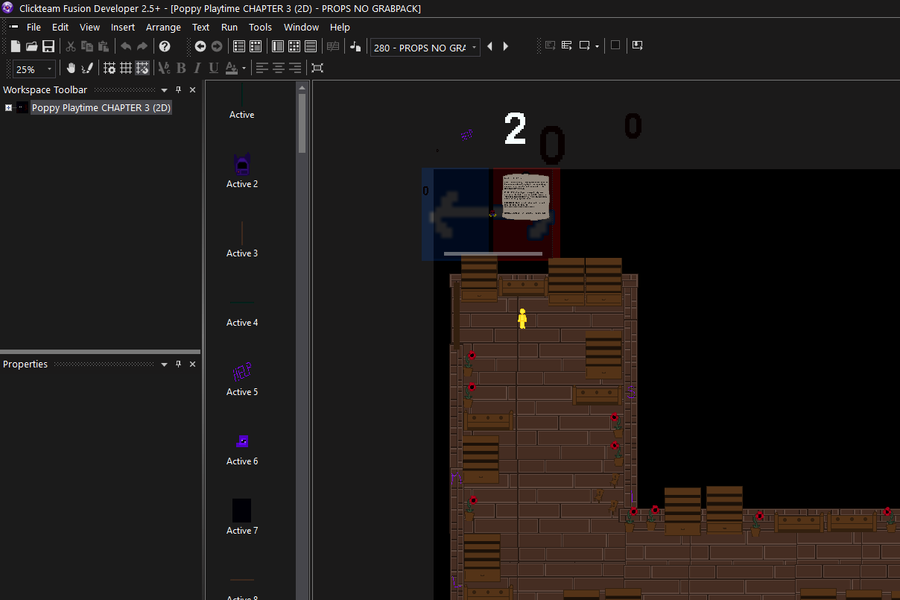This screenshot has height=600, width=900.
Task: Undo the last action
Action: pyautogui.click(x=126, y=47)
